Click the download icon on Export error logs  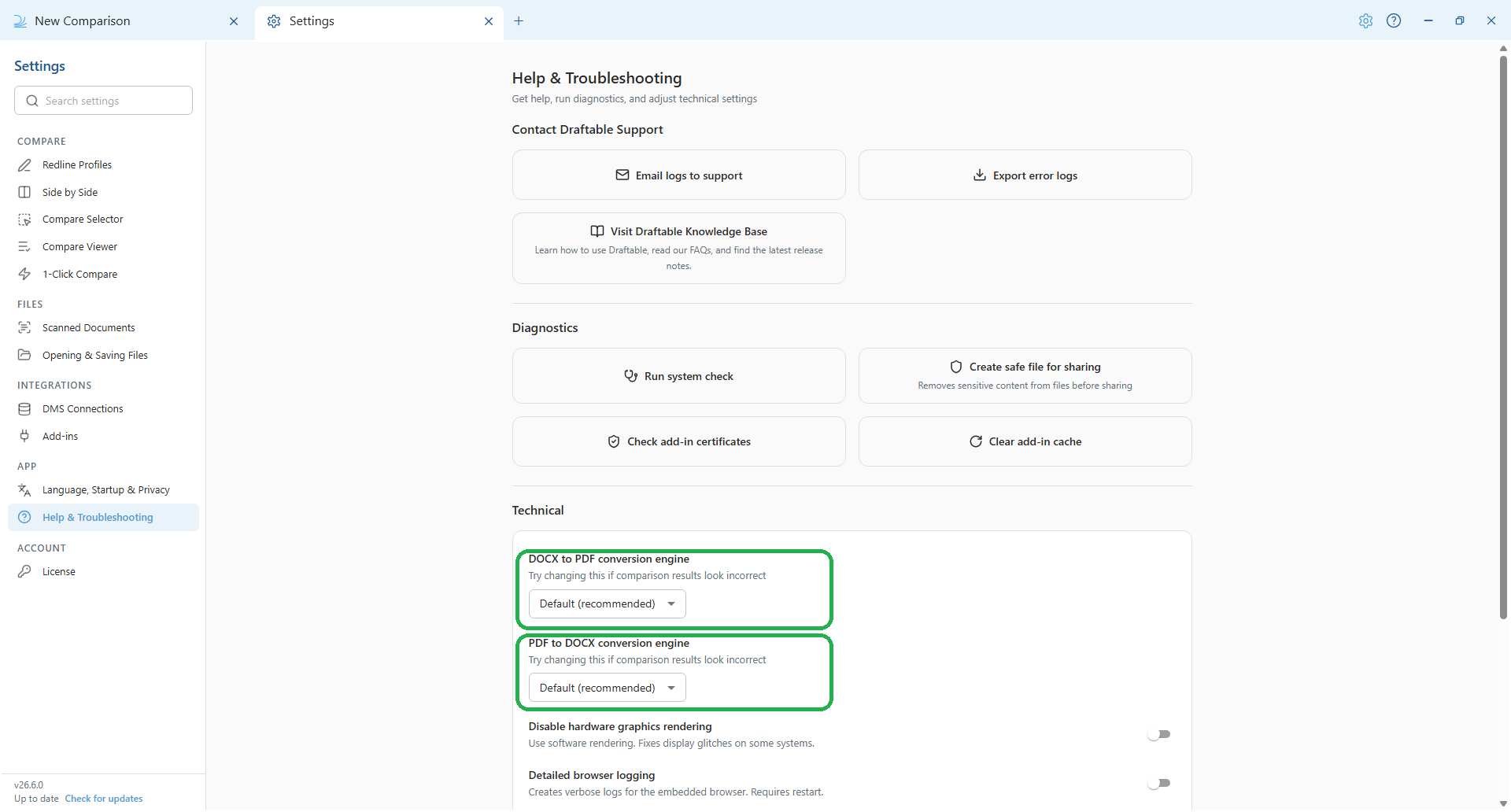click(x=980, y=175)
